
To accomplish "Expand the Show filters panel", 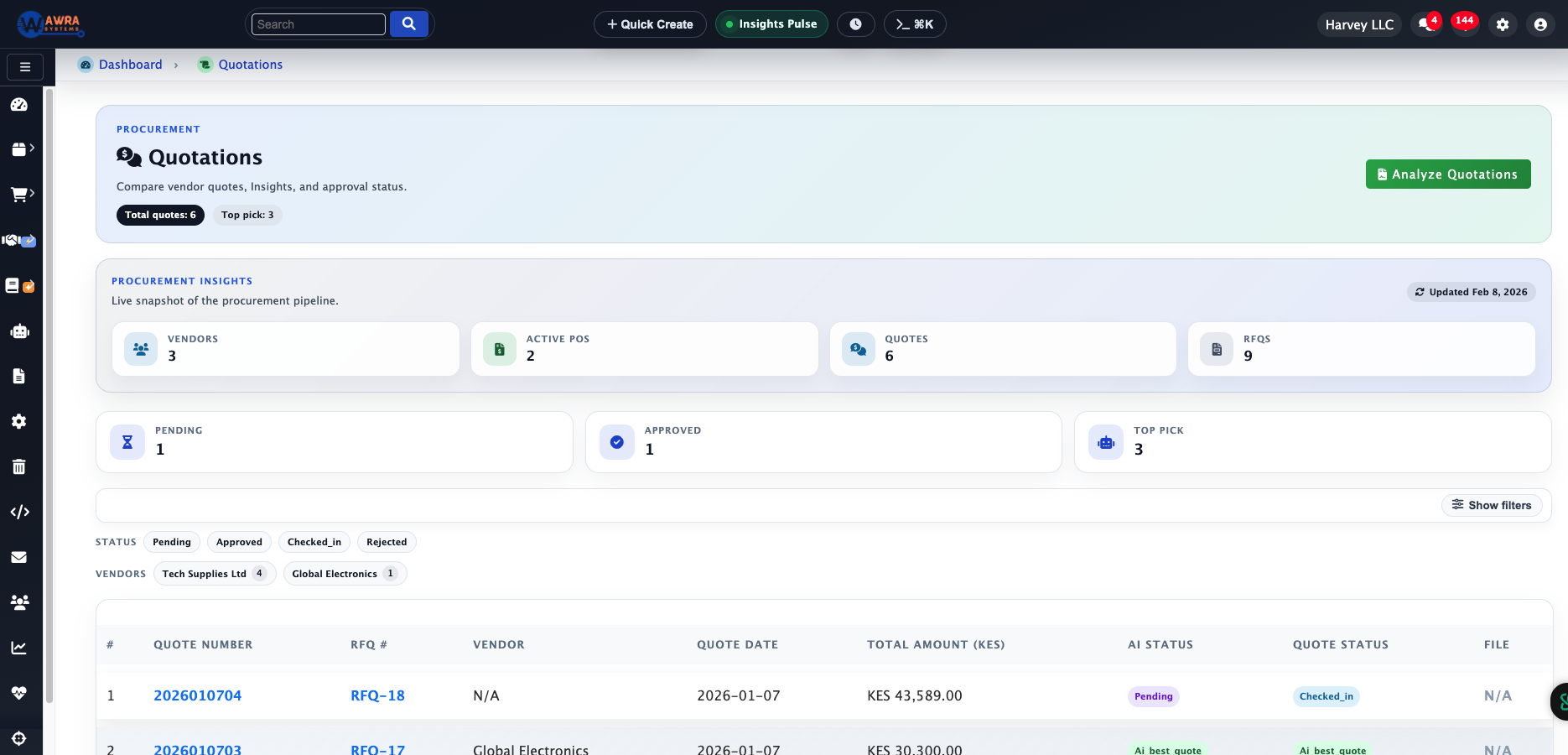I will (x=1492, y=505).
